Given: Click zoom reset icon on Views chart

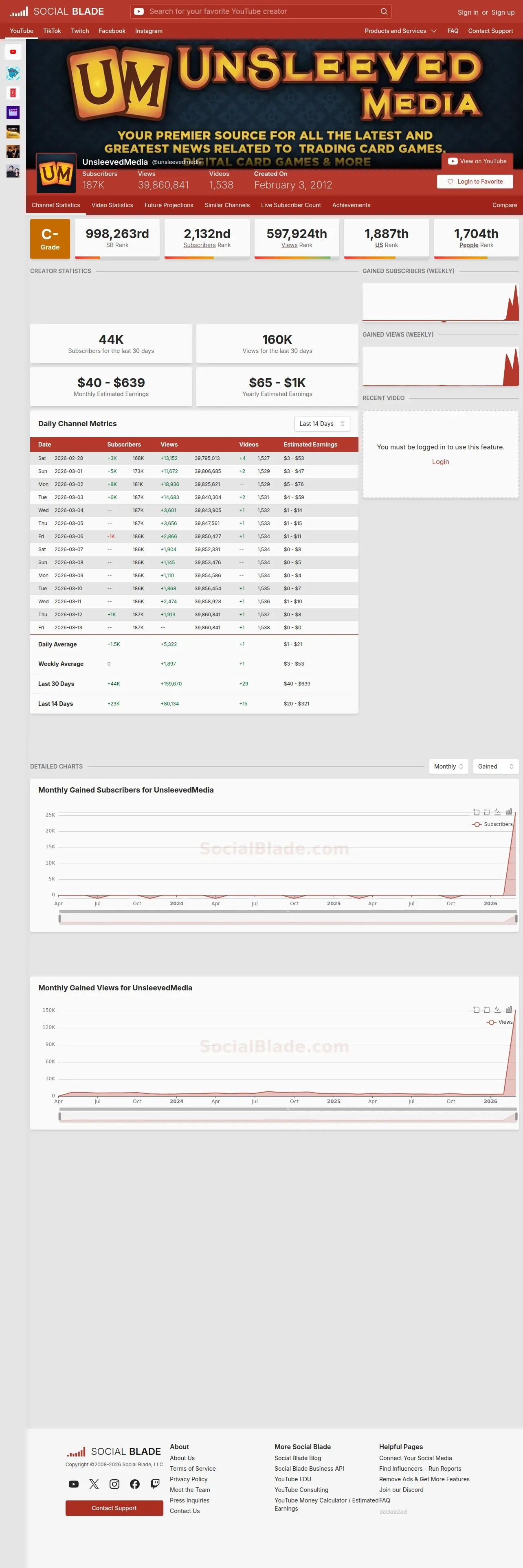Looking at the screenshot, I should [486, 1010].
